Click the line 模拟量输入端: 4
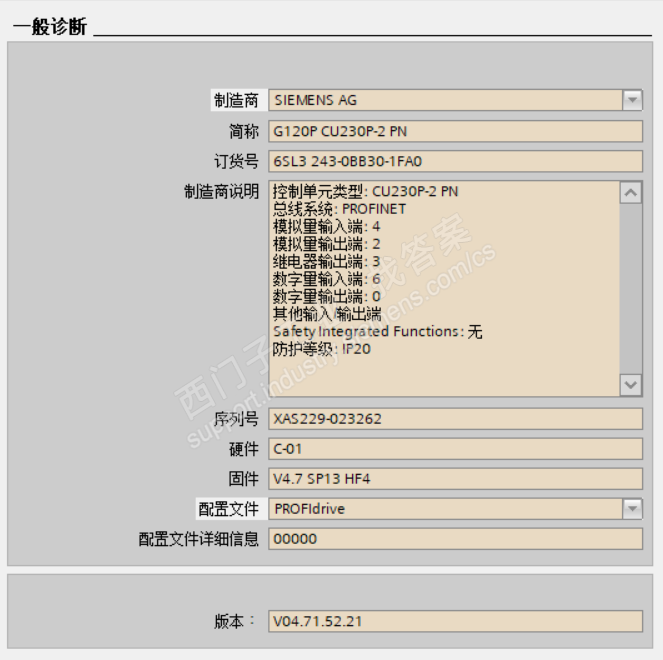This screenshot has width=663, height=660. (x=326, y=227)
